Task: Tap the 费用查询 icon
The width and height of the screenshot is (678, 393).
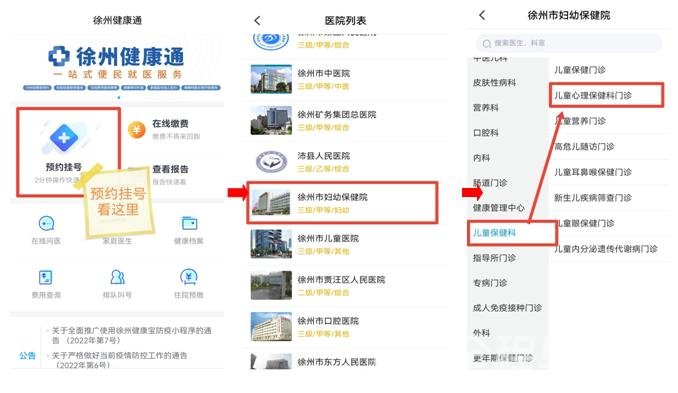Action: coord(46,277)
